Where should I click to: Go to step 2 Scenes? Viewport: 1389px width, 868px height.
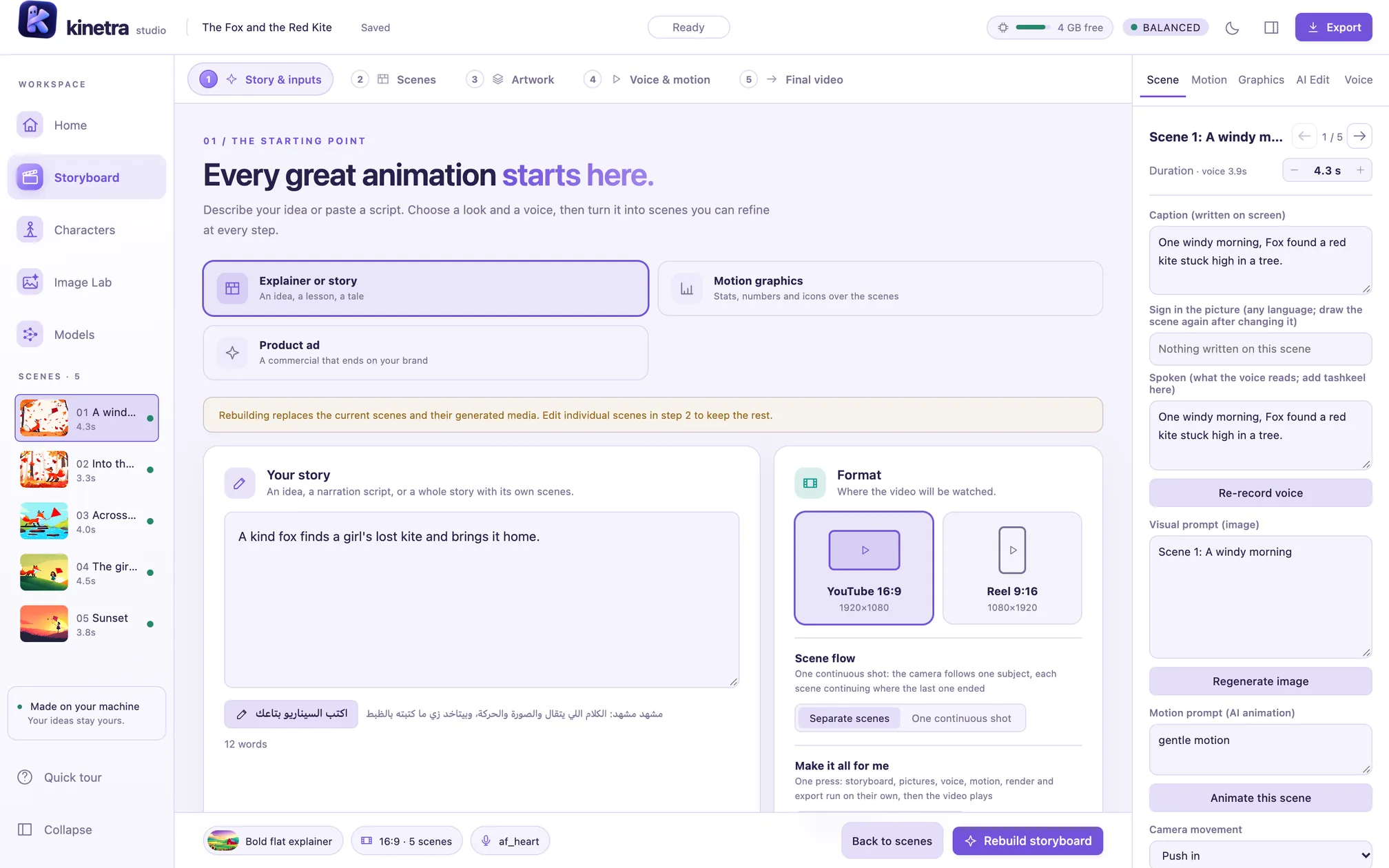click(394, 79)
